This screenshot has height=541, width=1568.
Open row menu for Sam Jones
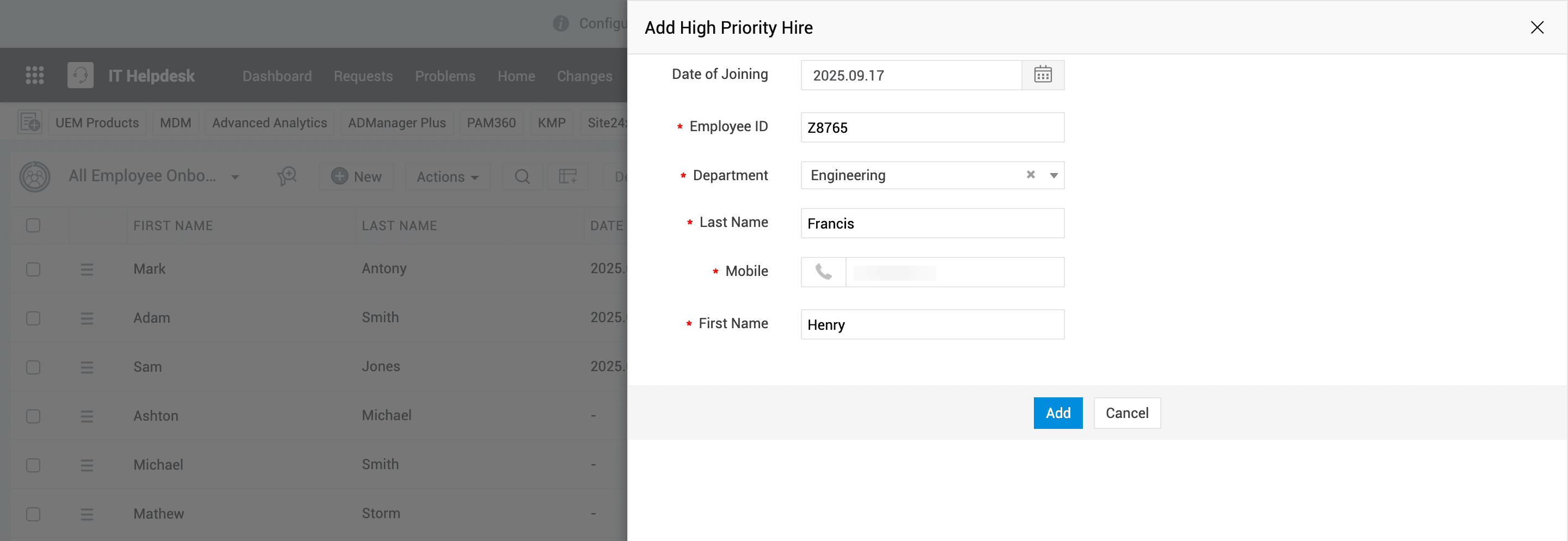tap(87, 367)
